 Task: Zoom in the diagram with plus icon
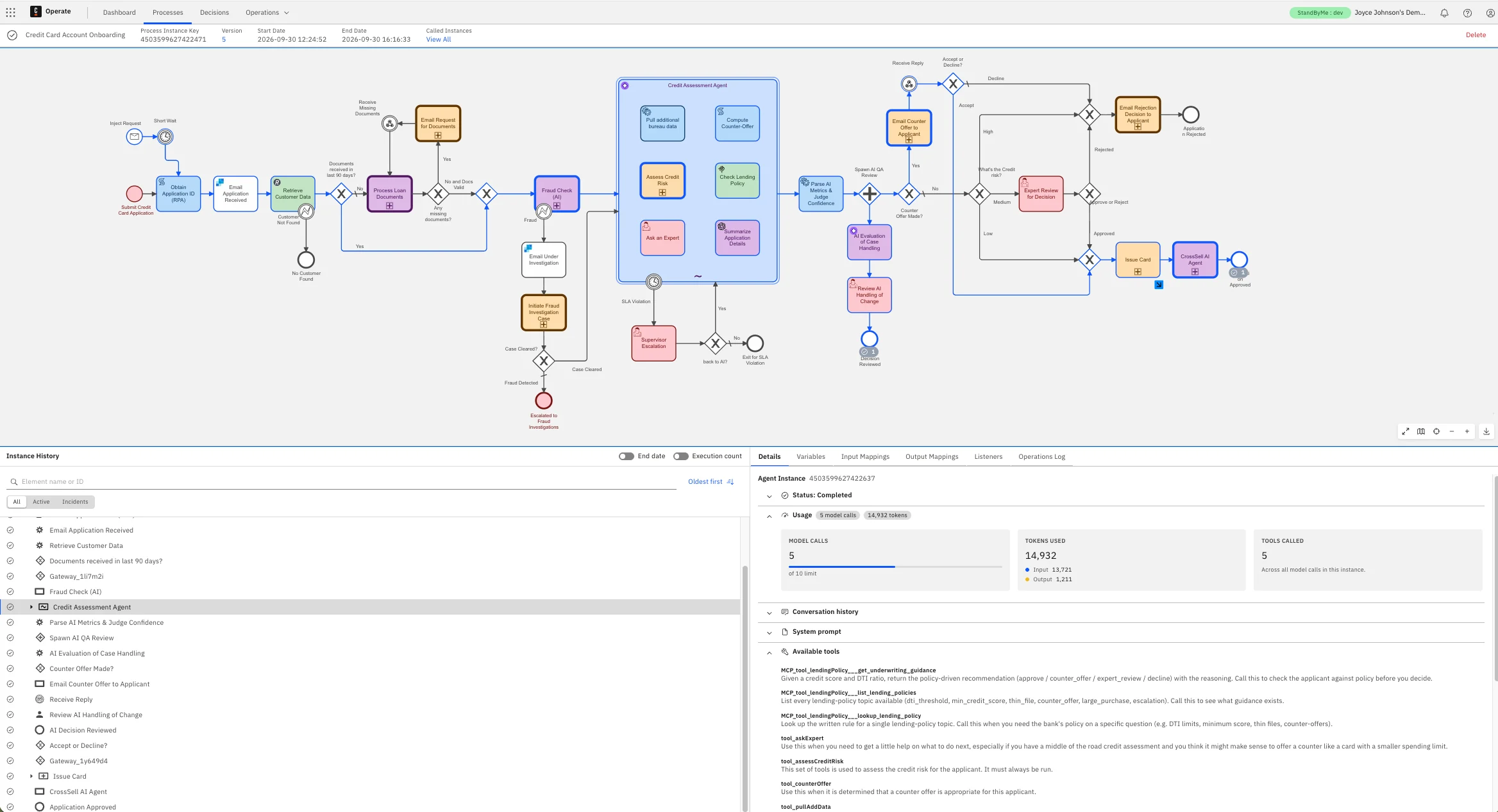pos(1467,431)
